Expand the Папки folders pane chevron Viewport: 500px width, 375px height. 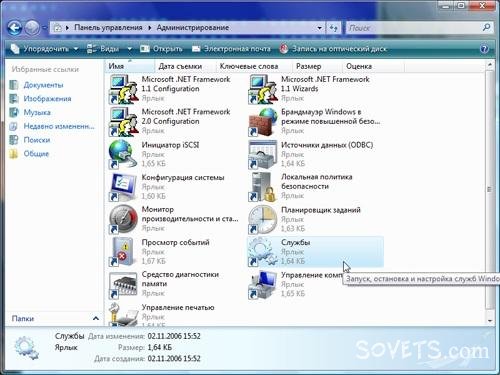tap(96, 318)
